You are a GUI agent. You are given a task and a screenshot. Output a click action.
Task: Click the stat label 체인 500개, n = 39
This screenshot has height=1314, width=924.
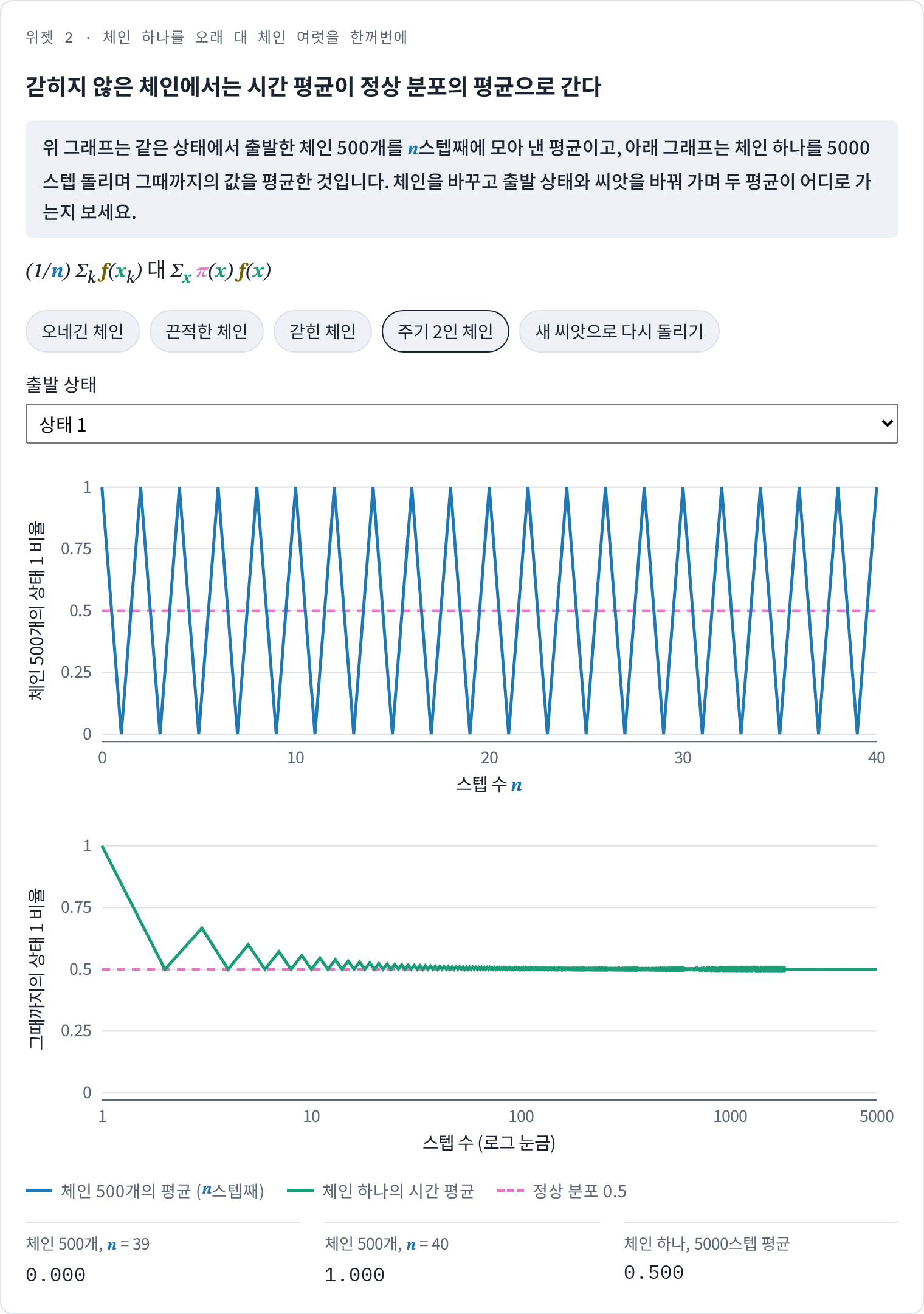click(x=88, y=1244)
